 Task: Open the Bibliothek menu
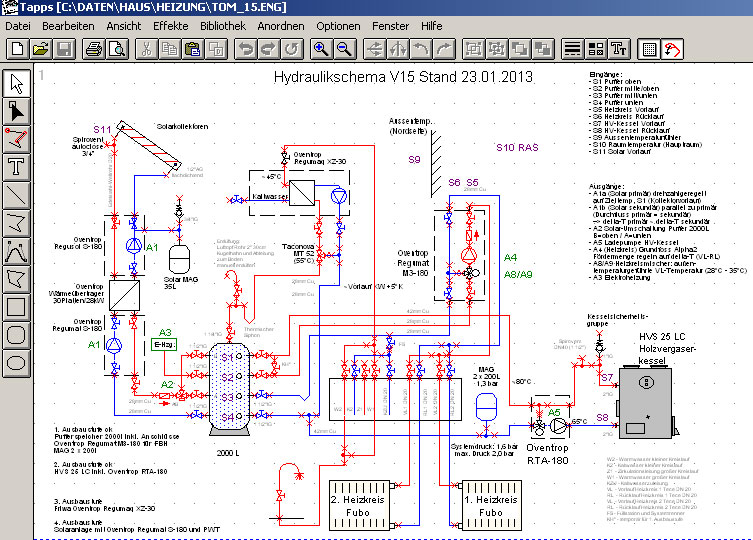222,24
